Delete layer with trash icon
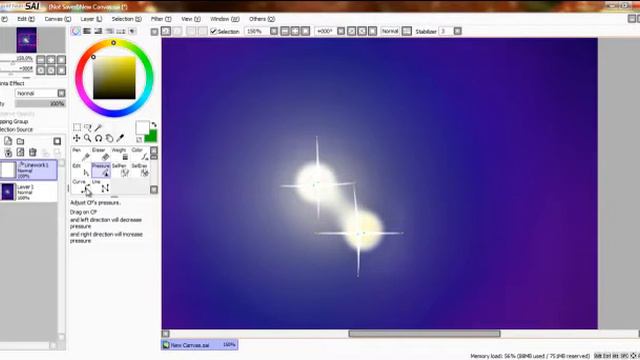Image resolution: width=640 pixels, height=360 pixels. [x=33, y=153]
